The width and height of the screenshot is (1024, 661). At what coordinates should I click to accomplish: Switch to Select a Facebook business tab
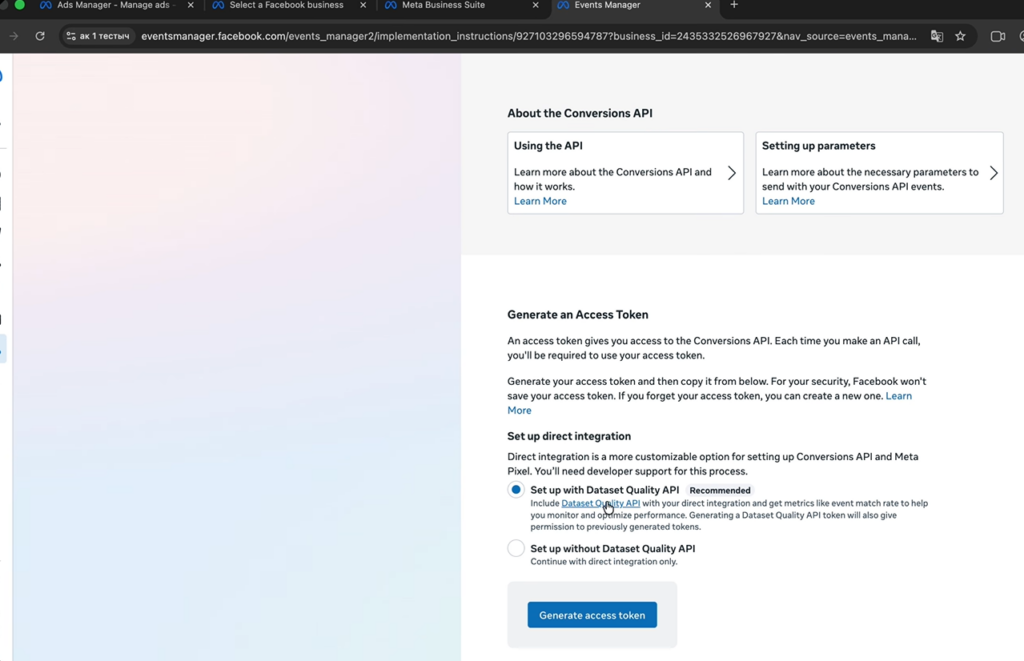coord(286,5)
